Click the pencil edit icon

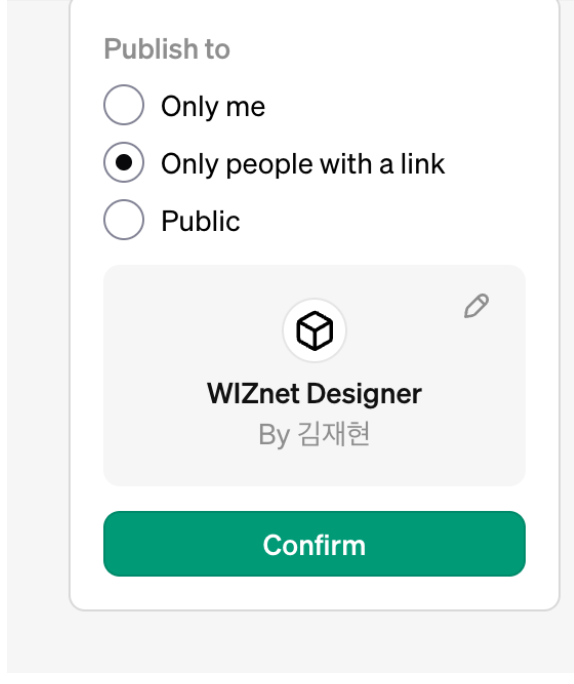point(476,306)
